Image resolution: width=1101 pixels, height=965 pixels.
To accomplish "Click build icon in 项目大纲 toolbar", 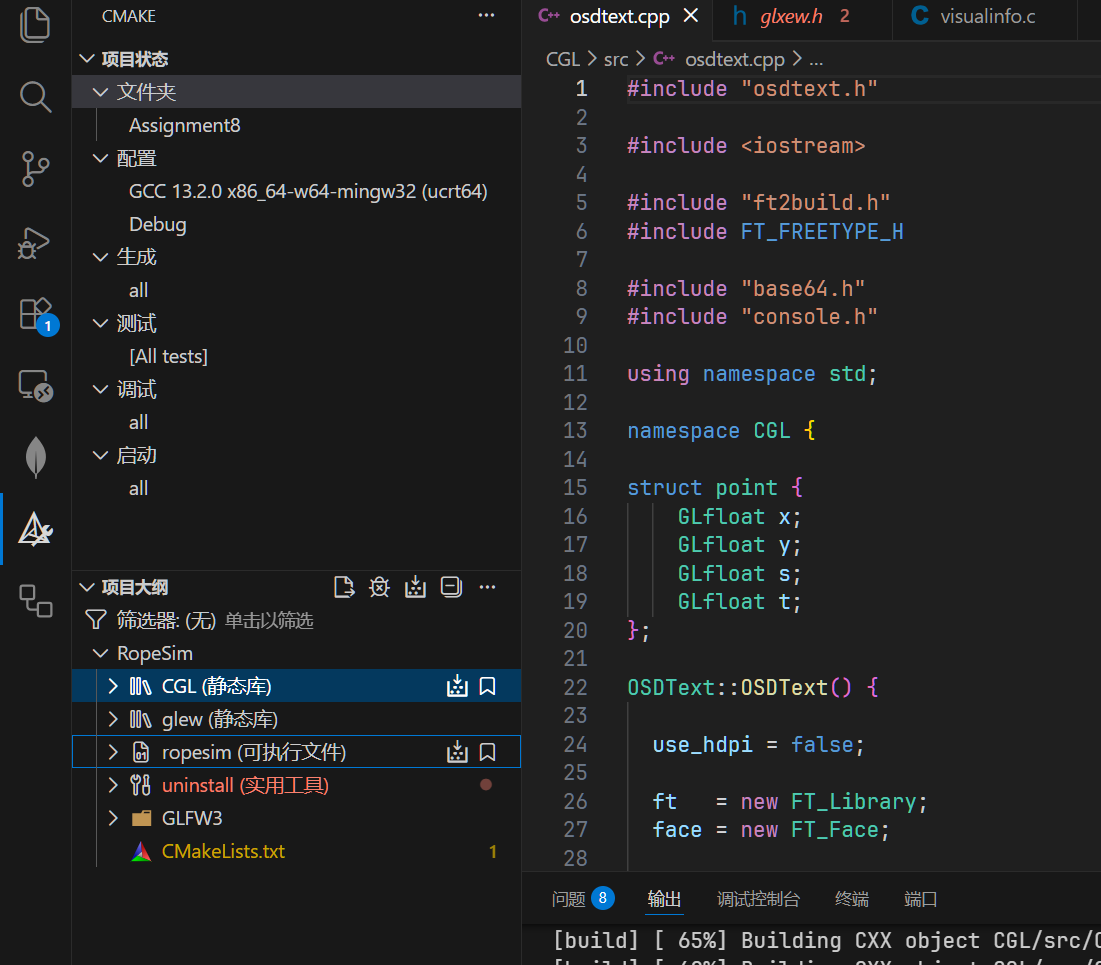I will click(x=415, y=587).
